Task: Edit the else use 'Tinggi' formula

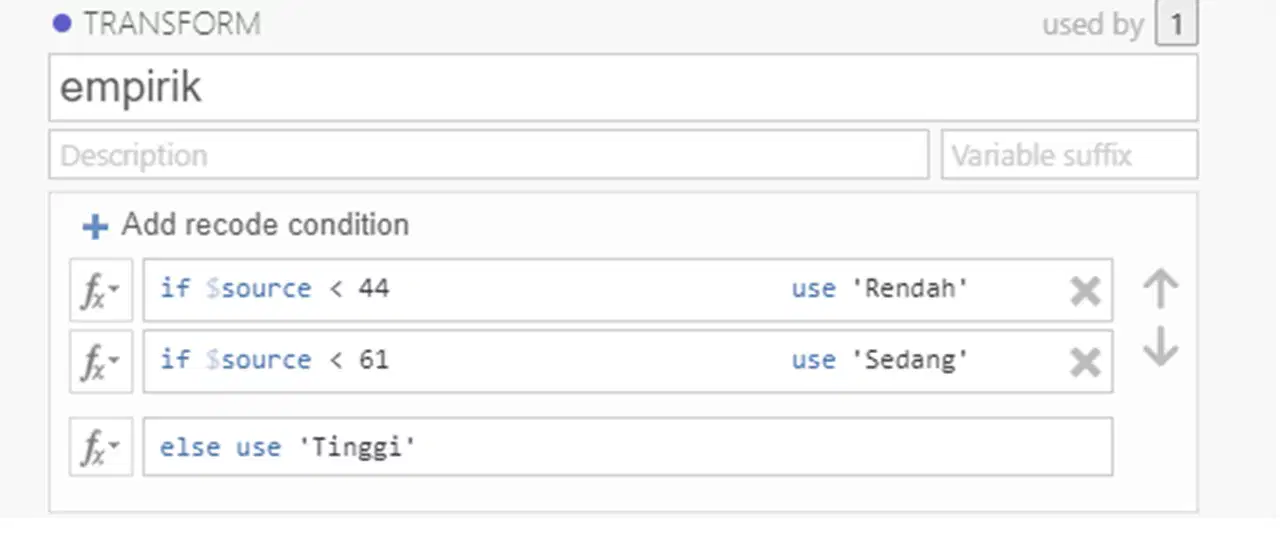Action: pos(628,446)
